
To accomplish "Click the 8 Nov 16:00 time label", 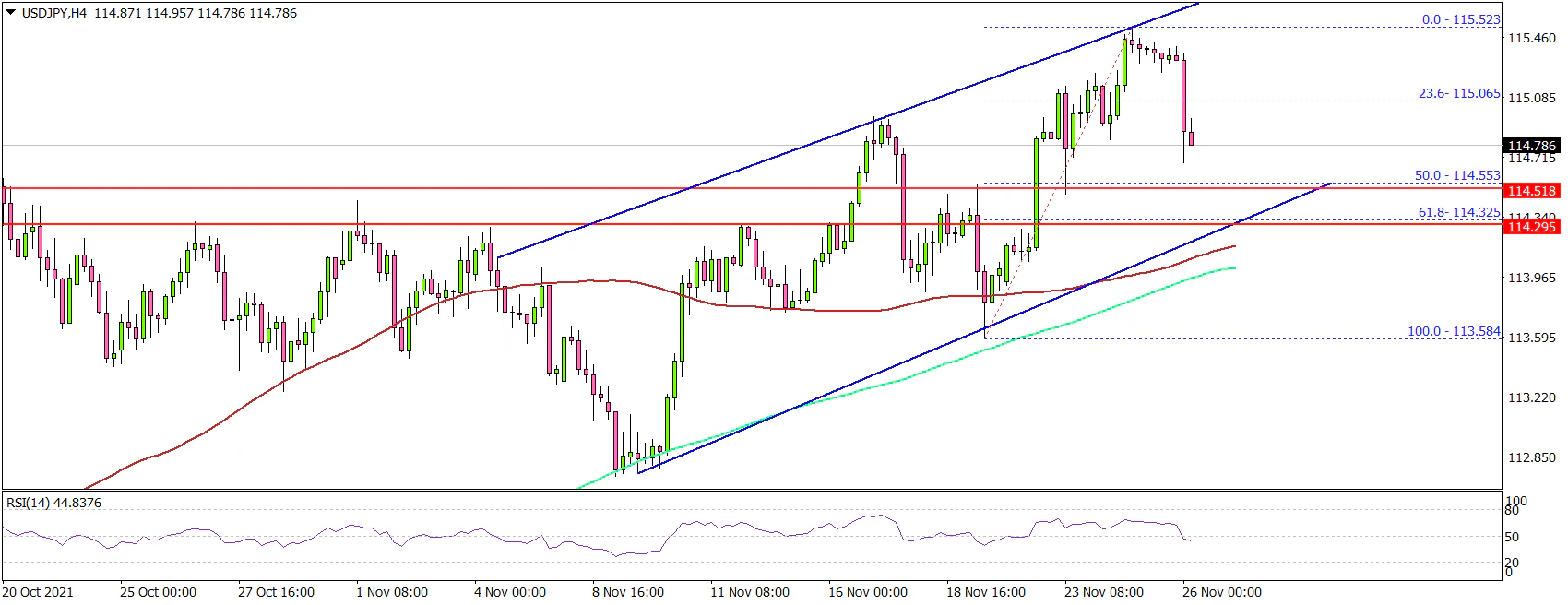I will 628,592.
